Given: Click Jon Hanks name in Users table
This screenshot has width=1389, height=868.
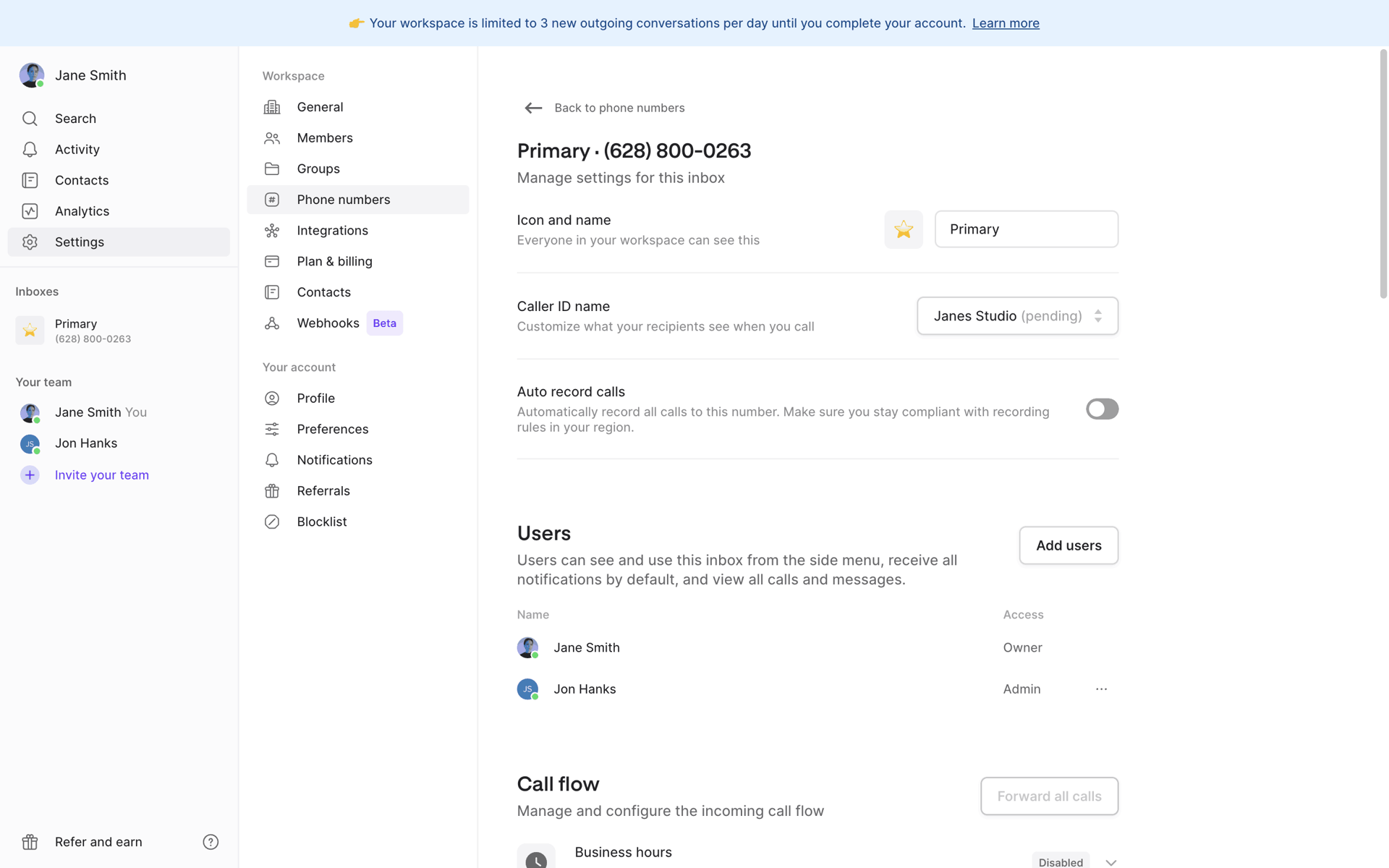Looking at the screenshot, I should point(585,689).
